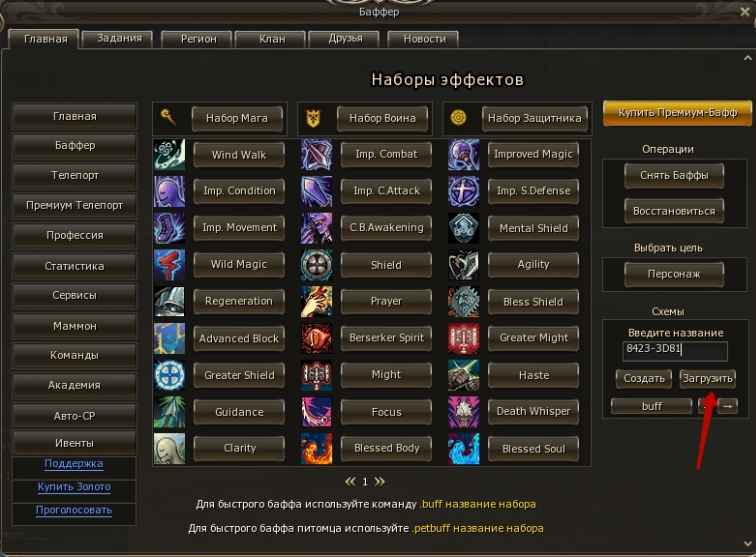
Task: Click the Greater Shield icon
Action: tap(169, 375)
